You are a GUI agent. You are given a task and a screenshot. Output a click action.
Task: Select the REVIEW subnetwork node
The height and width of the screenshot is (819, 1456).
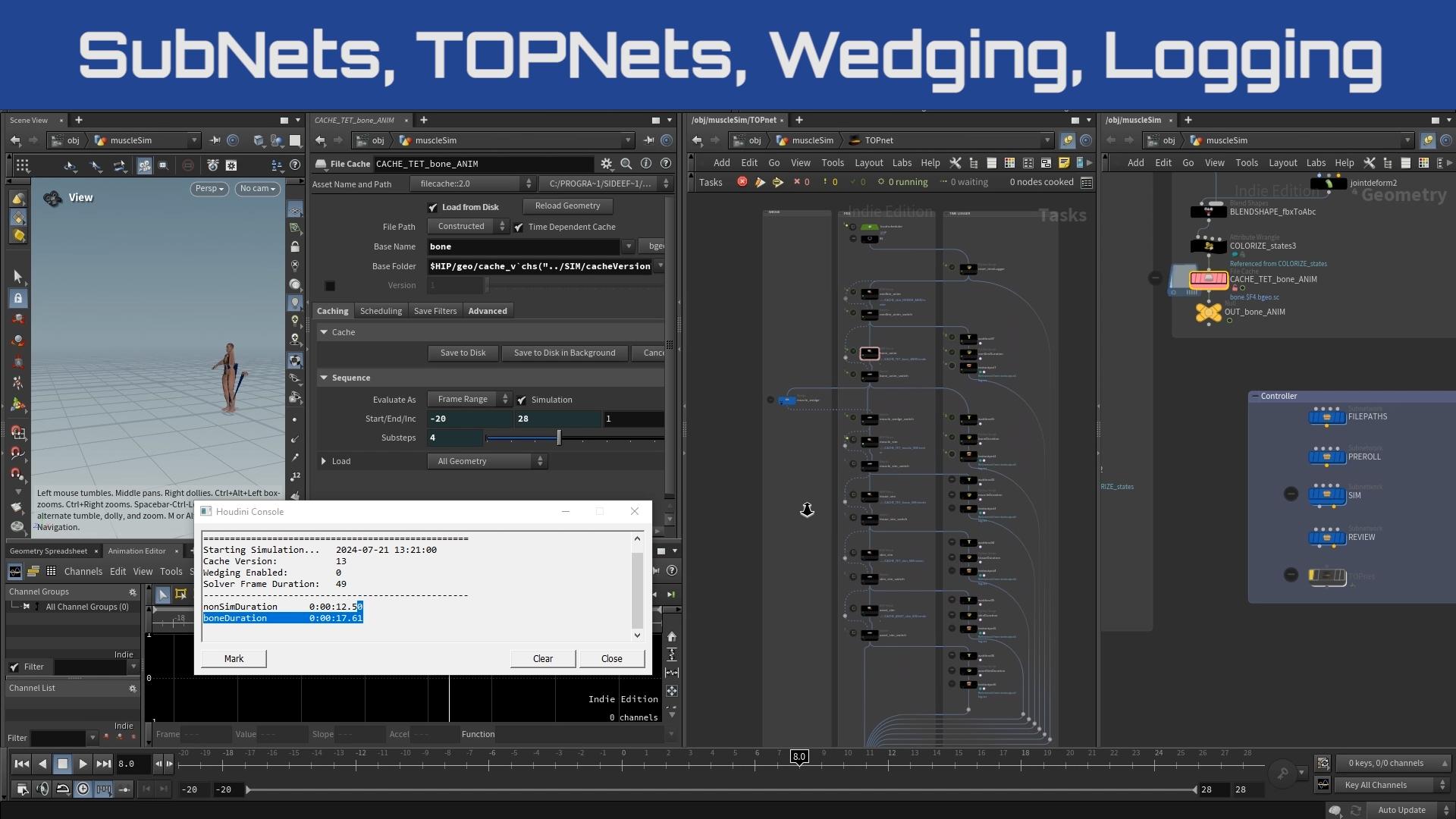point(1327,538)
